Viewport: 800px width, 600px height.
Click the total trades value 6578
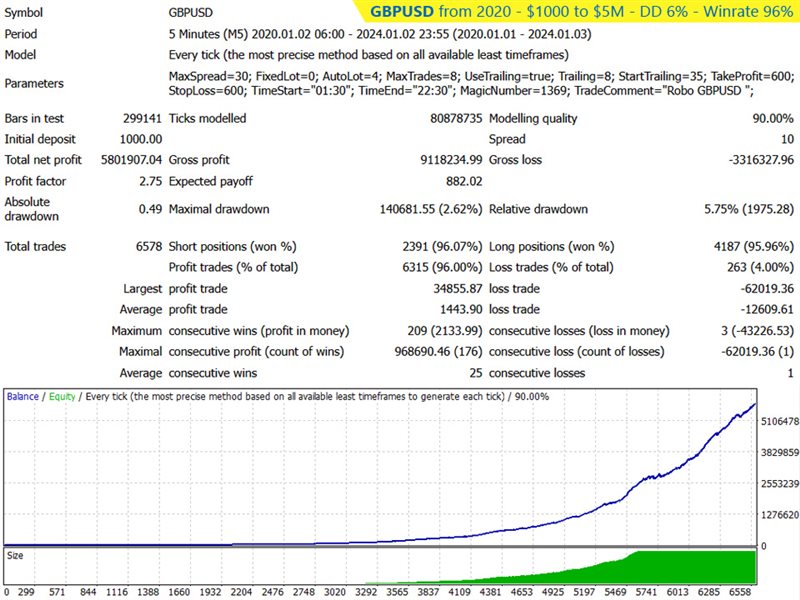click(x=149, y=246)
